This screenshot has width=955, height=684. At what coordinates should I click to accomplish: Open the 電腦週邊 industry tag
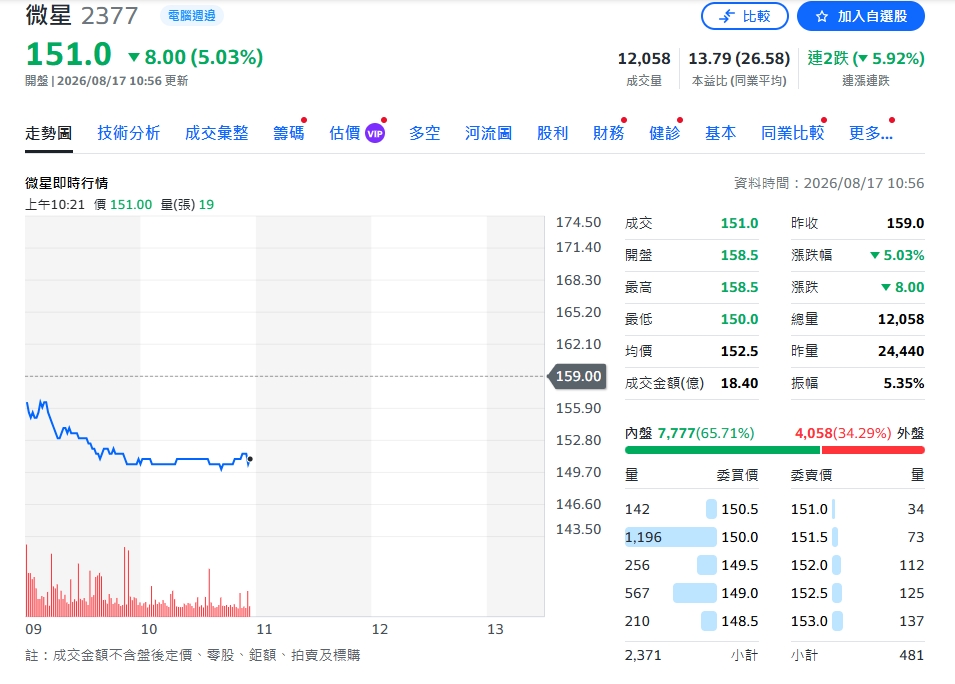tap(192, 16)
